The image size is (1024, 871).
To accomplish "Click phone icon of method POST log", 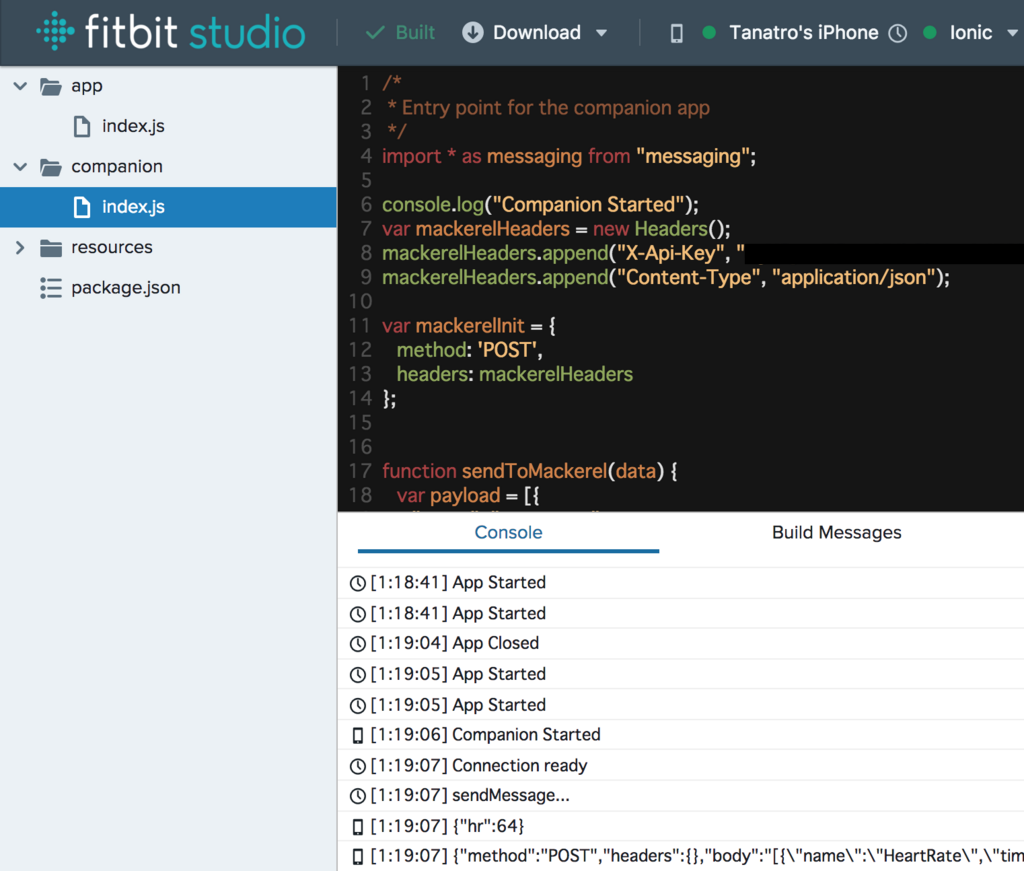I will (x=357, y=857).
